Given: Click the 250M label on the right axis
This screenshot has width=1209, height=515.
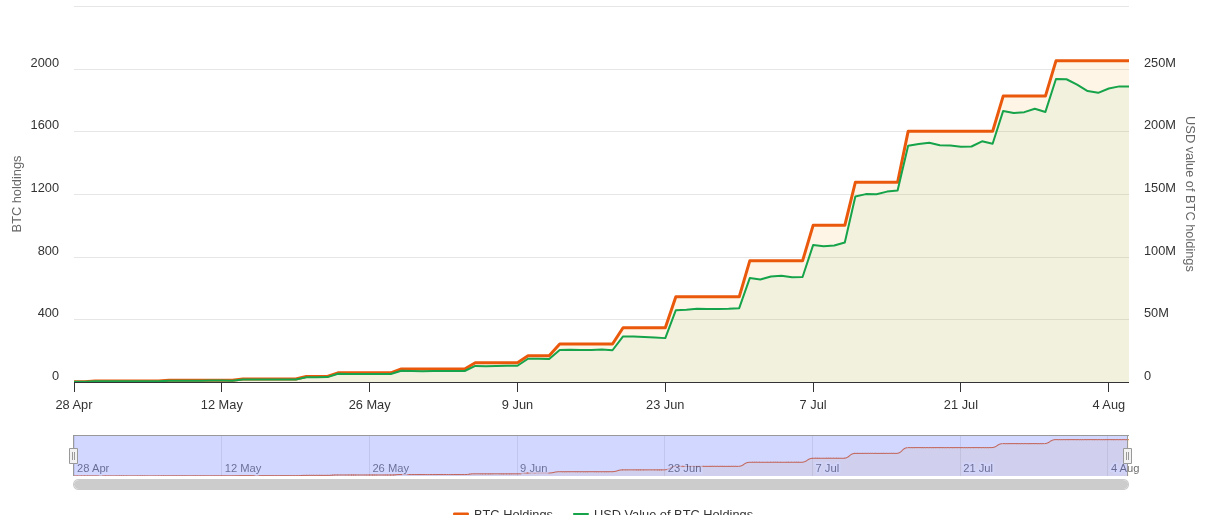Looking at the screenshot, I should [1159, 63].
